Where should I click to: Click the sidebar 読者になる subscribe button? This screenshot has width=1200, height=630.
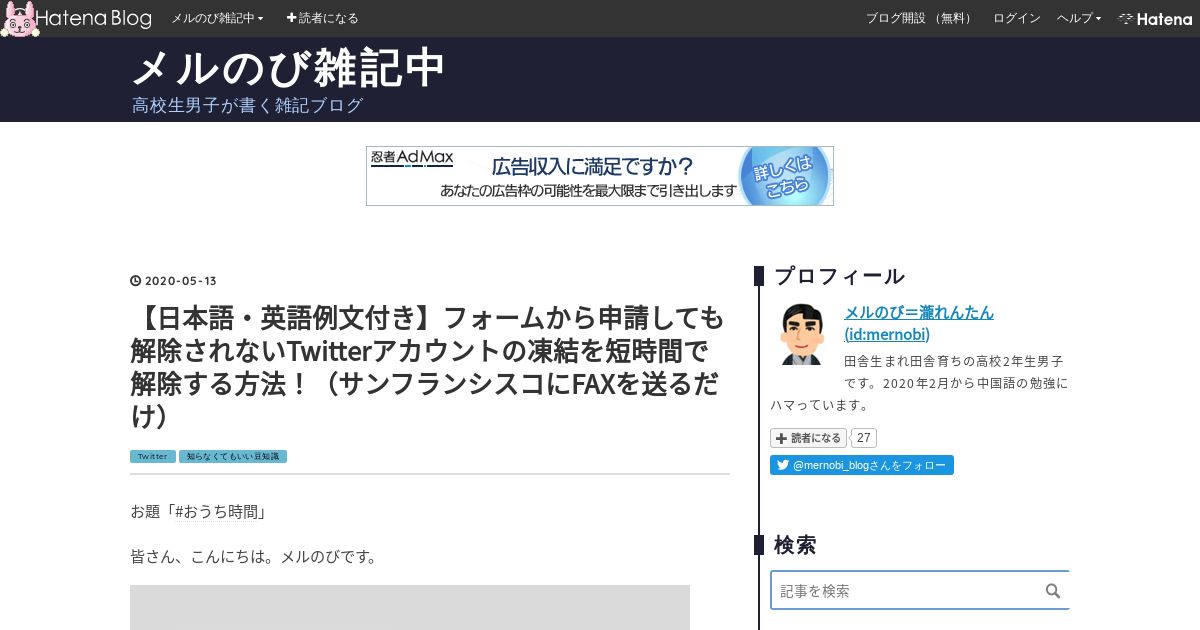(x=808, y=438)
